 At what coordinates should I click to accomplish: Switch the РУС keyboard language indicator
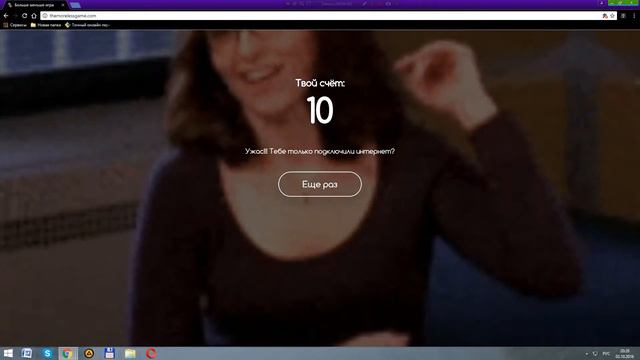(x=606, y=353)
